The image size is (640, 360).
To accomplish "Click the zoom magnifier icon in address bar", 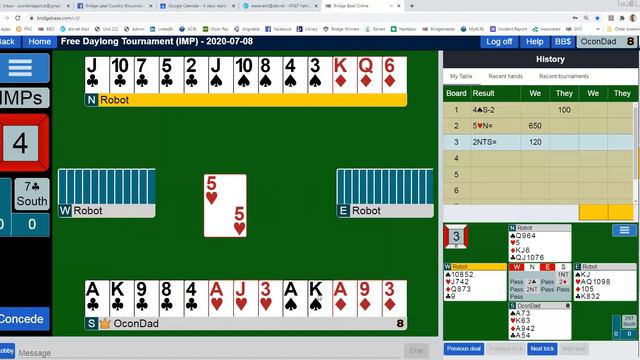I will click(586, 18).
